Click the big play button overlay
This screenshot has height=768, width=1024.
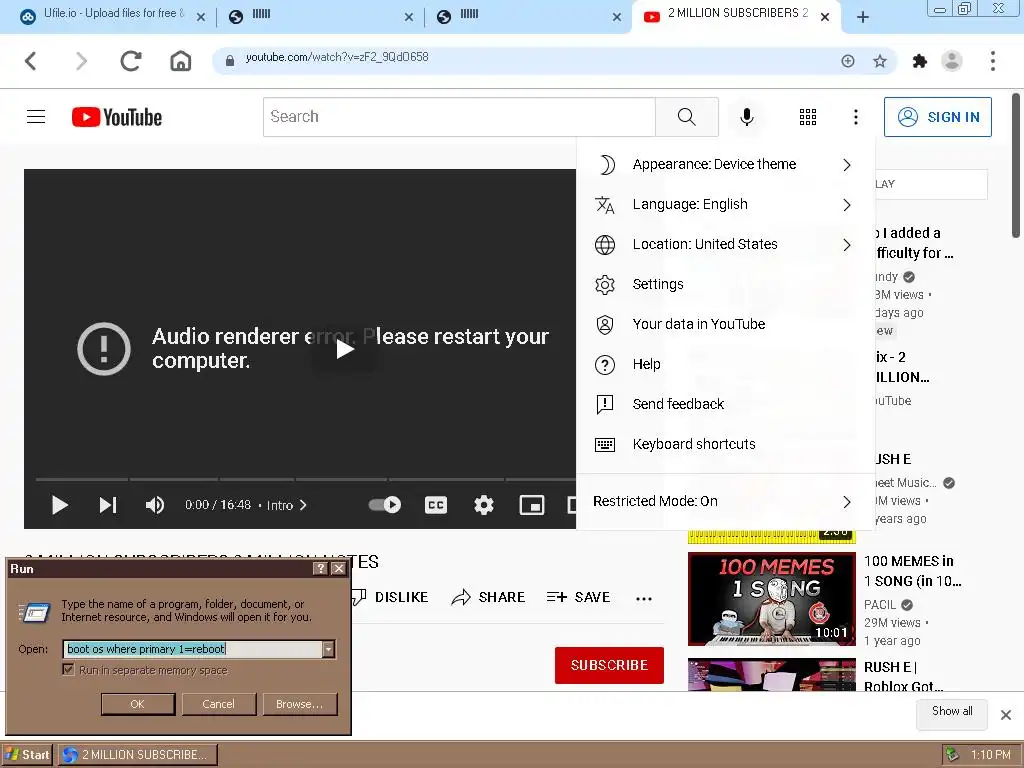pyautogui.click(x=345, y=349)
